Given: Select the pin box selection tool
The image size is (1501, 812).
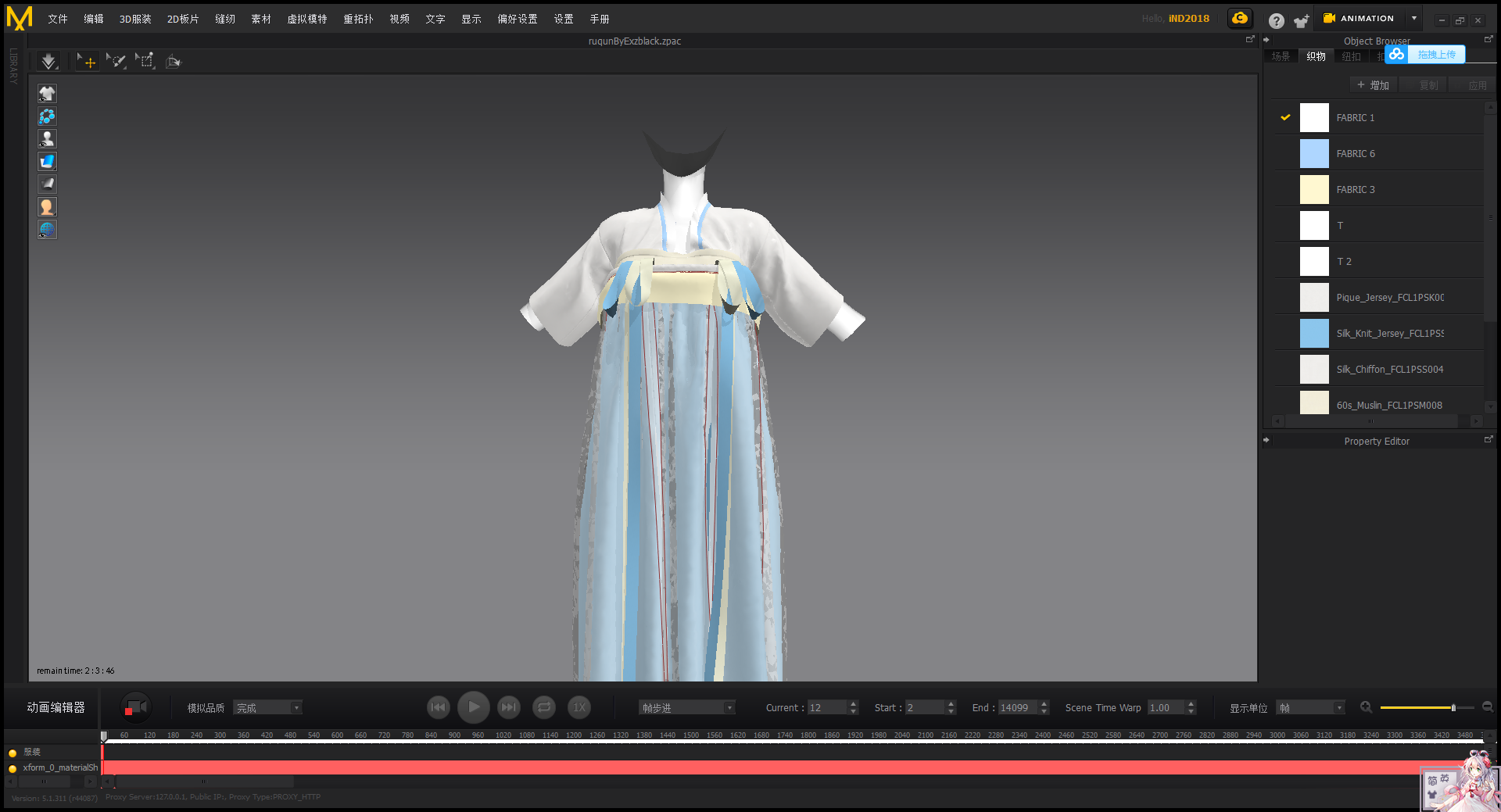Looking at the screenshot, I should coord(145,61).
